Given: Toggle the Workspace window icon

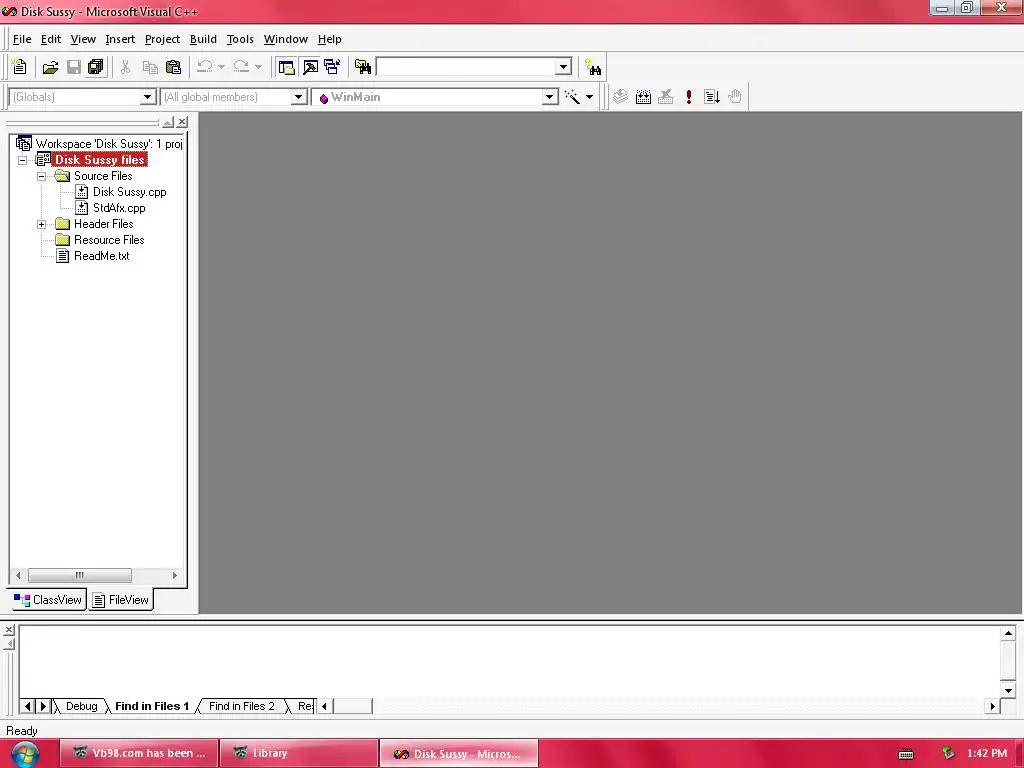Looking at the screenshot, I should coord(286,67).
